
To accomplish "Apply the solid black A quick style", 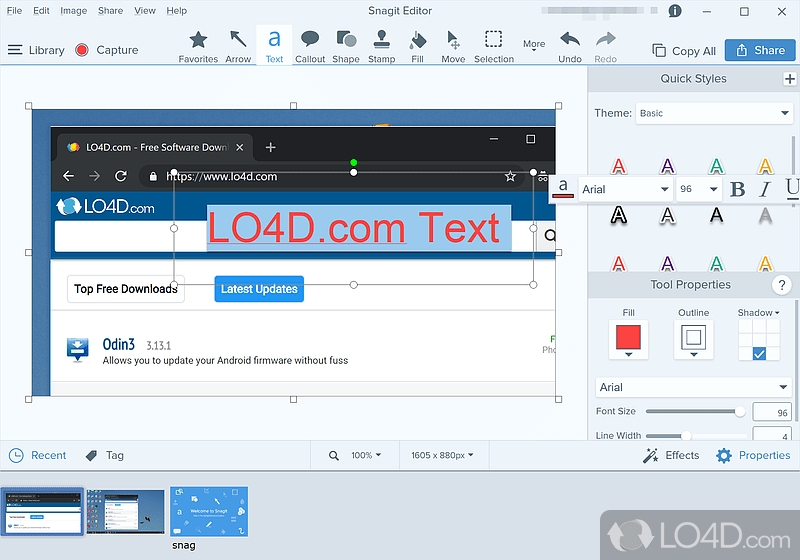I will [716, 215].
